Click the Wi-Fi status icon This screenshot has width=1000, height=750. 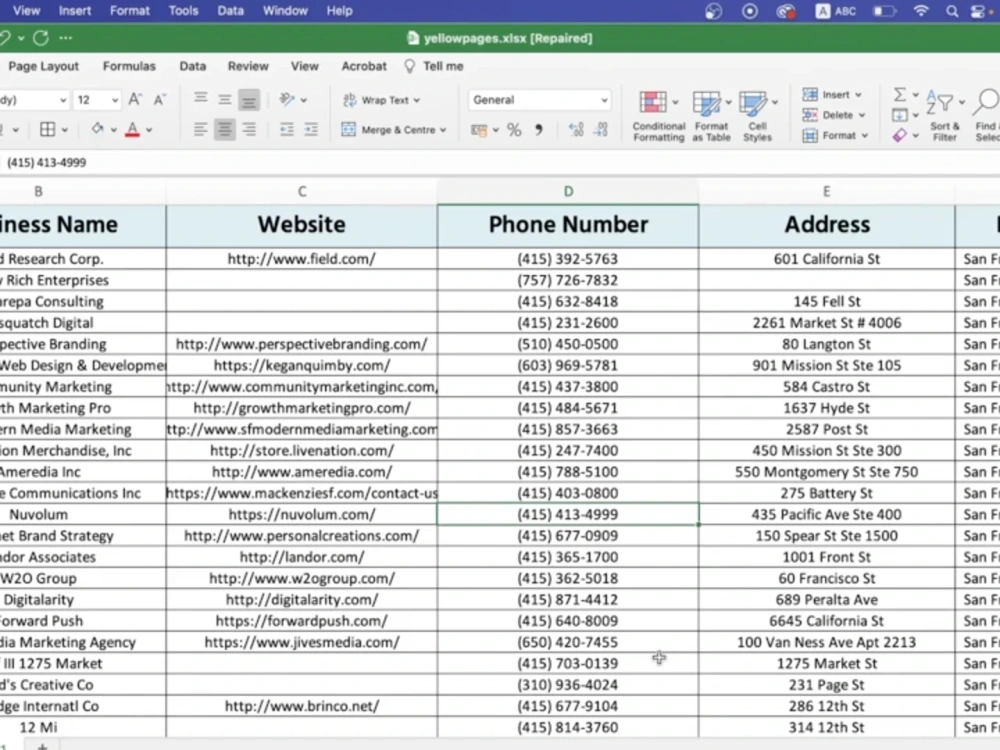tap(920, 11)
